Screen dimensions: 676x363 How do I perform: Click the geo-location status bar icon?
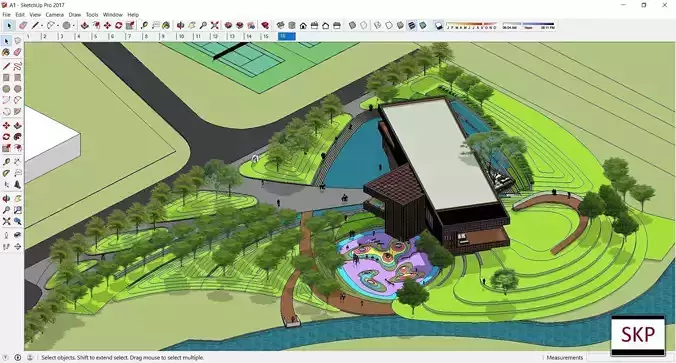(x=6, y=357)
